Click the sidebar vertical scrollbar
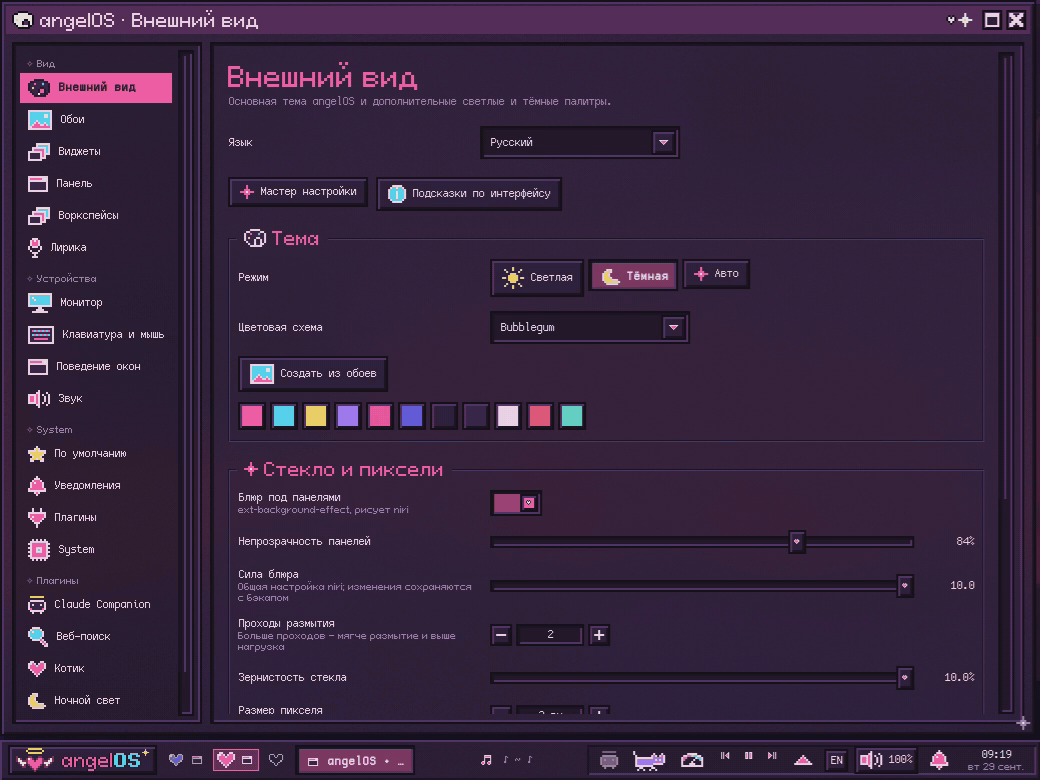1040x780 pixels. 187,382
